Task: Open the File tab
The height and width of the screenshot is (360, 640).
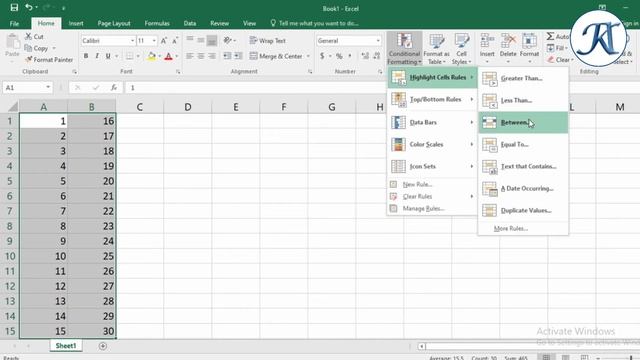Action: 14,23
